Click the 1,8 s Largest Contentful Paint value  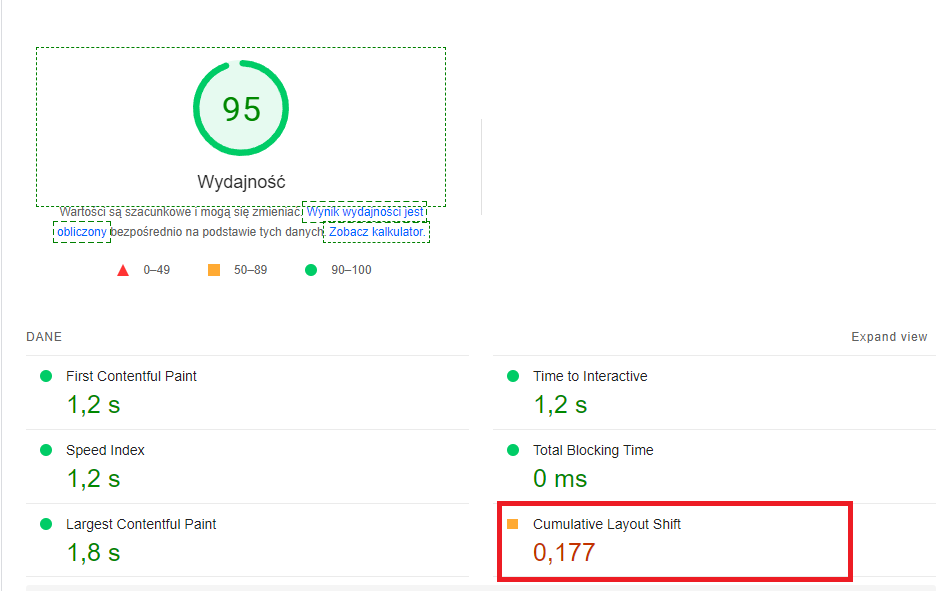coord(93,552)
